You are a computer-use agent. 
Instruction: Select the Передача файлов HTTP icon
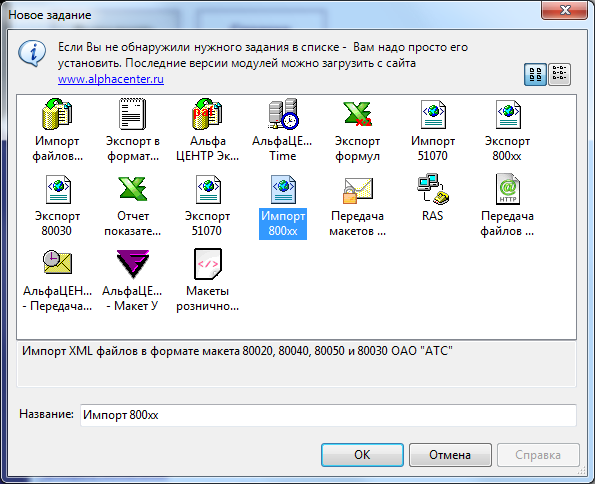(508, 189)
